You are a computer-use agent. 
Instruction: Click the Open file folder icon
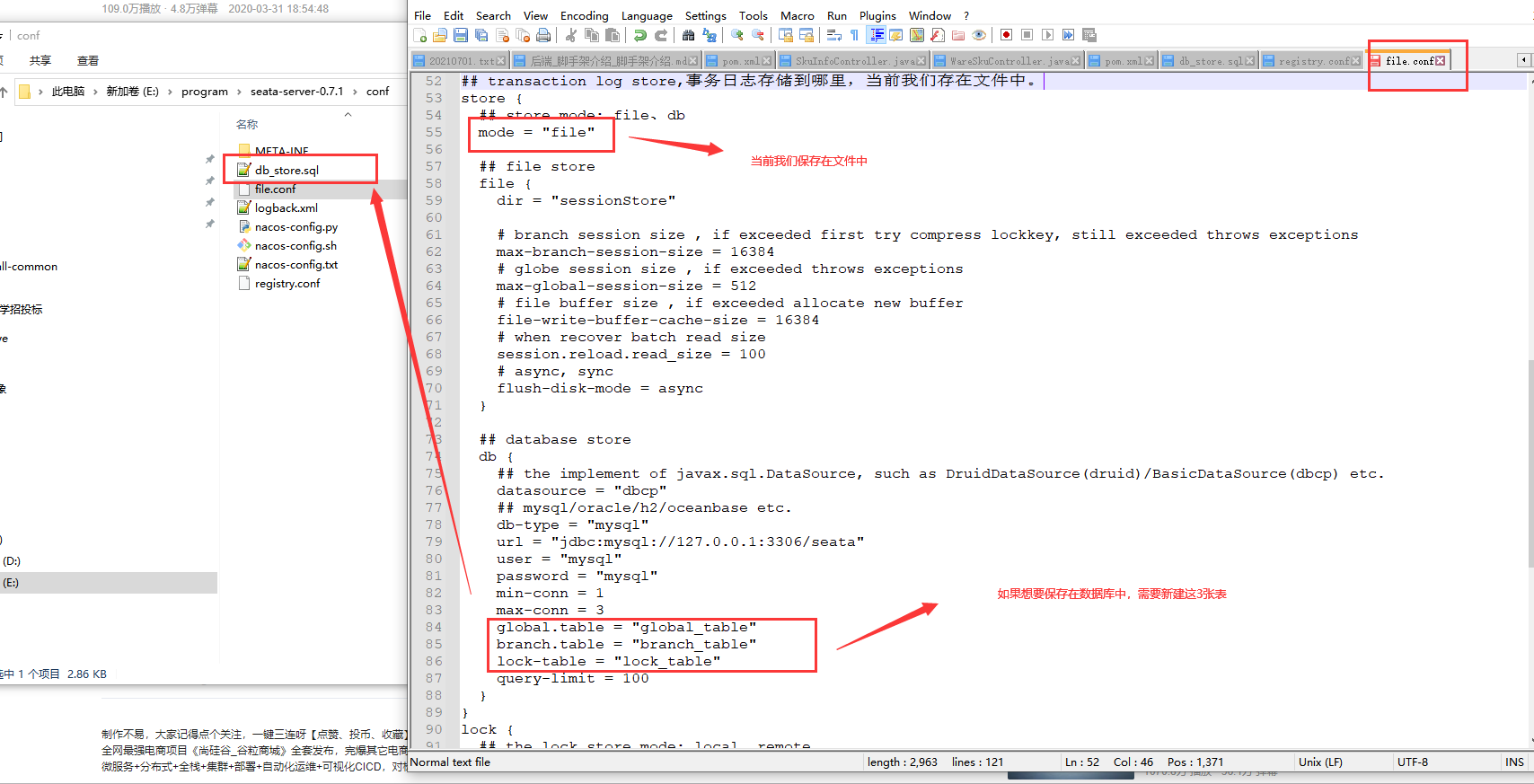click(440, 35)
